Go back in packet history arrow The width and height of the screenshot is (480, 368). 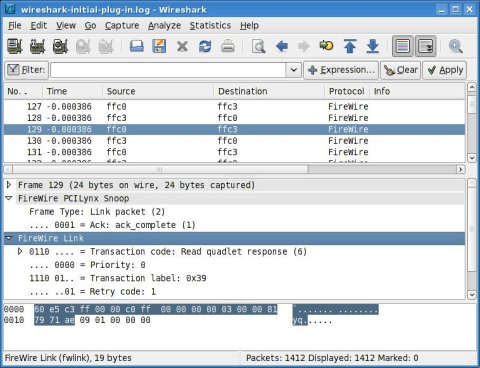282,46
